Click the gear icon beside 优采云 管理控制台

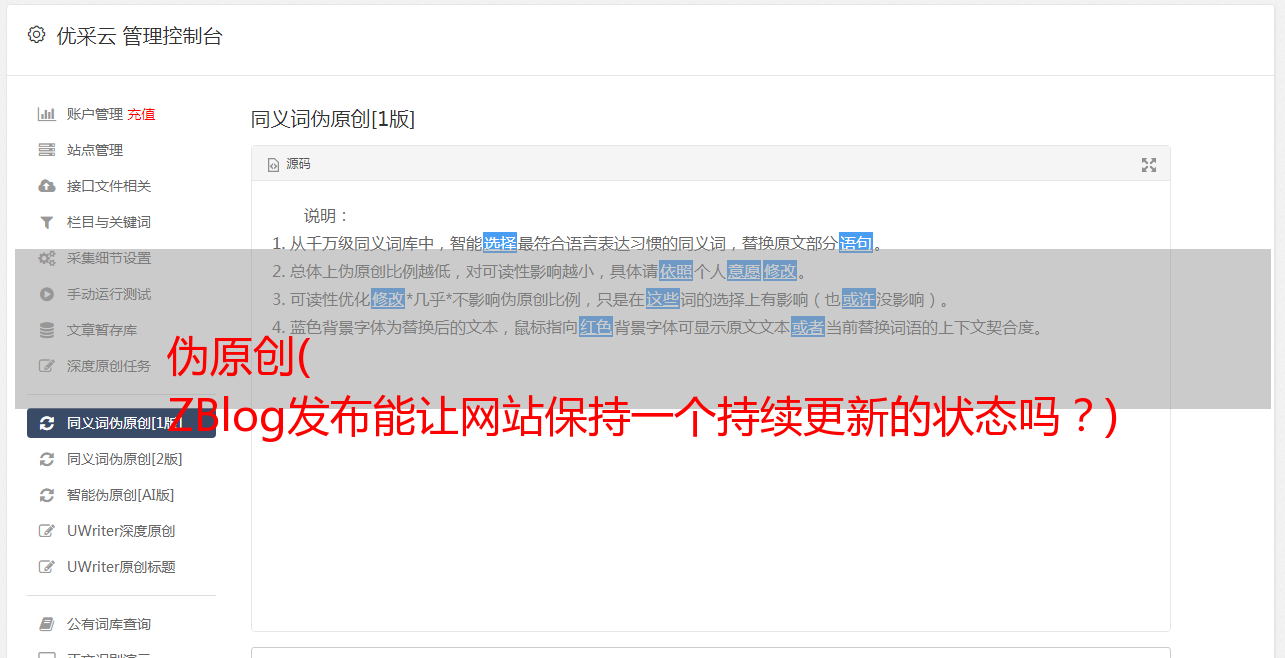pos(37,35)
